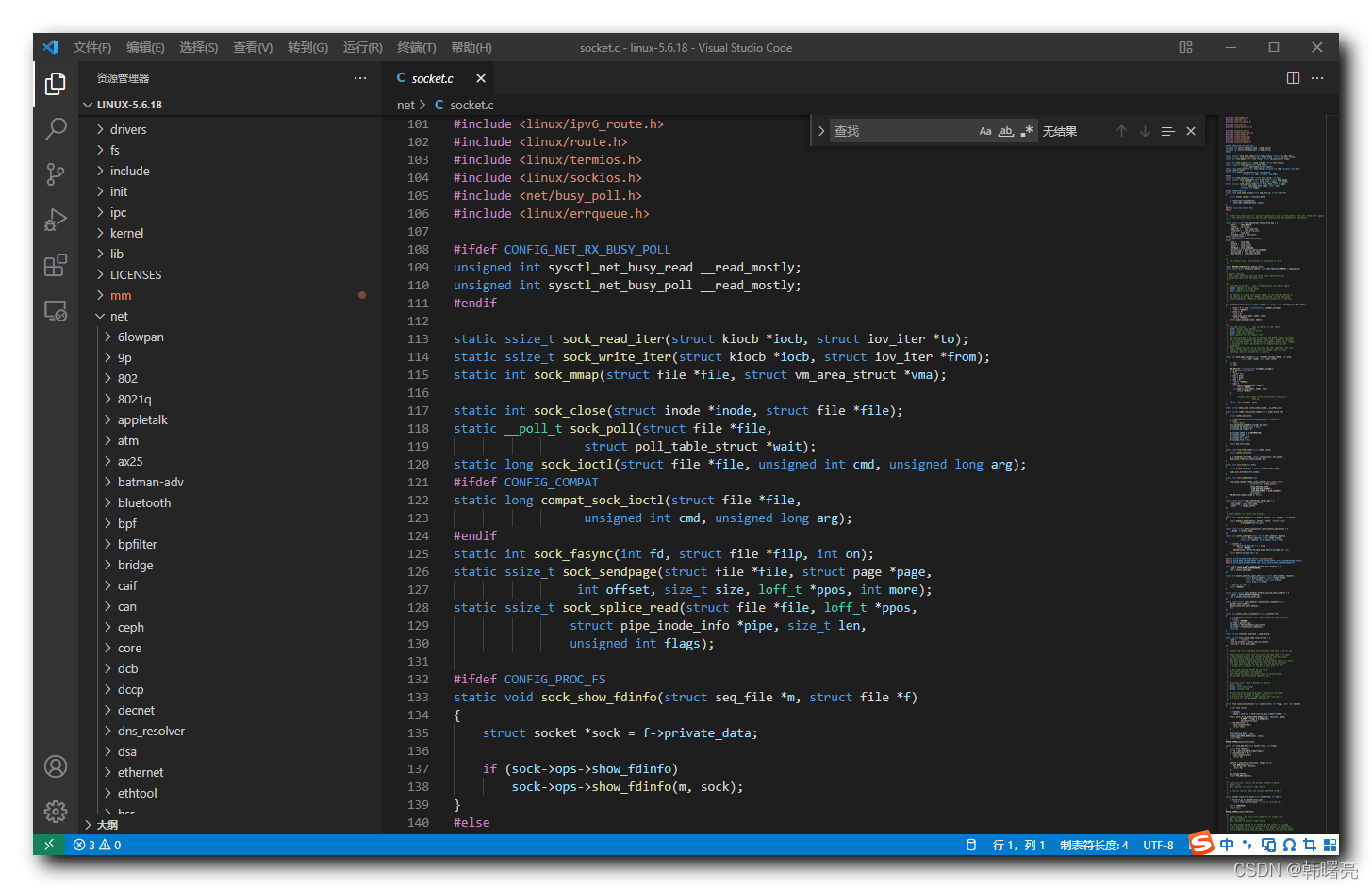Toggle Match Case in find widget
Image resolution: width=1372 pixels, height=888 pixels.
985,131
